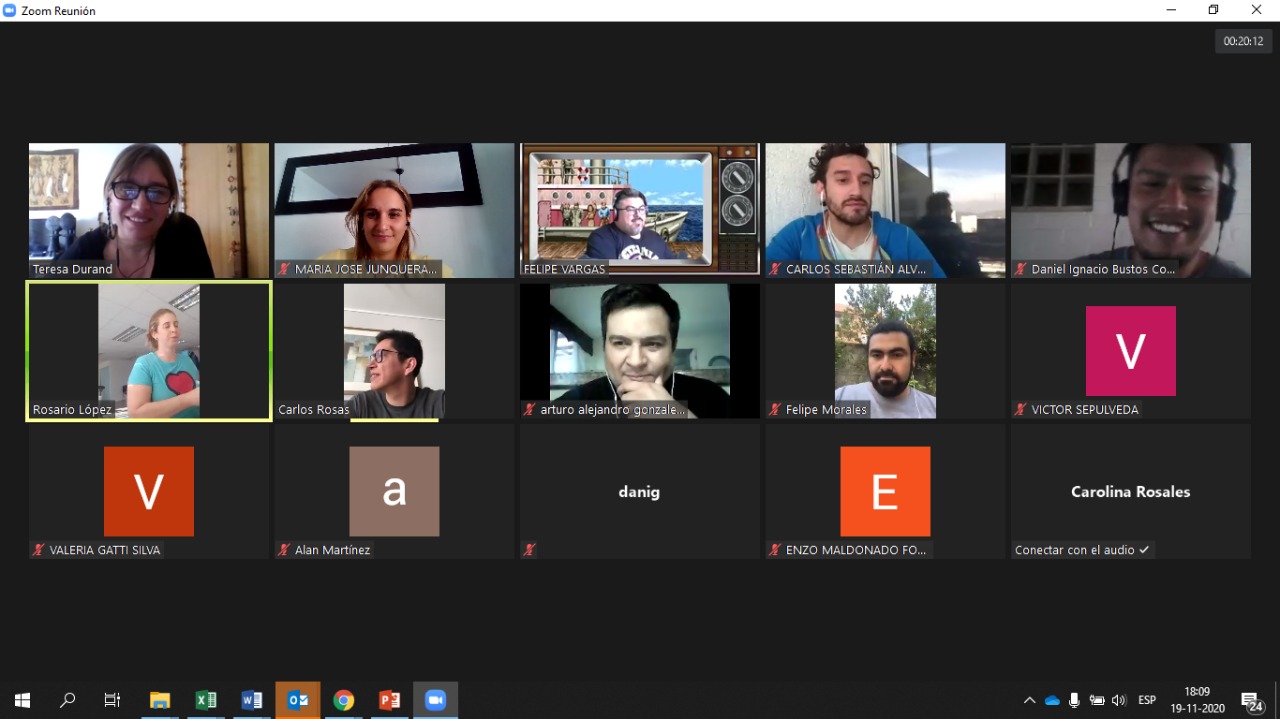Click the muted mic on VICTOR SEPULVEDA's tile
The width and height of the screenshot is (1280, 719).
1021,410
